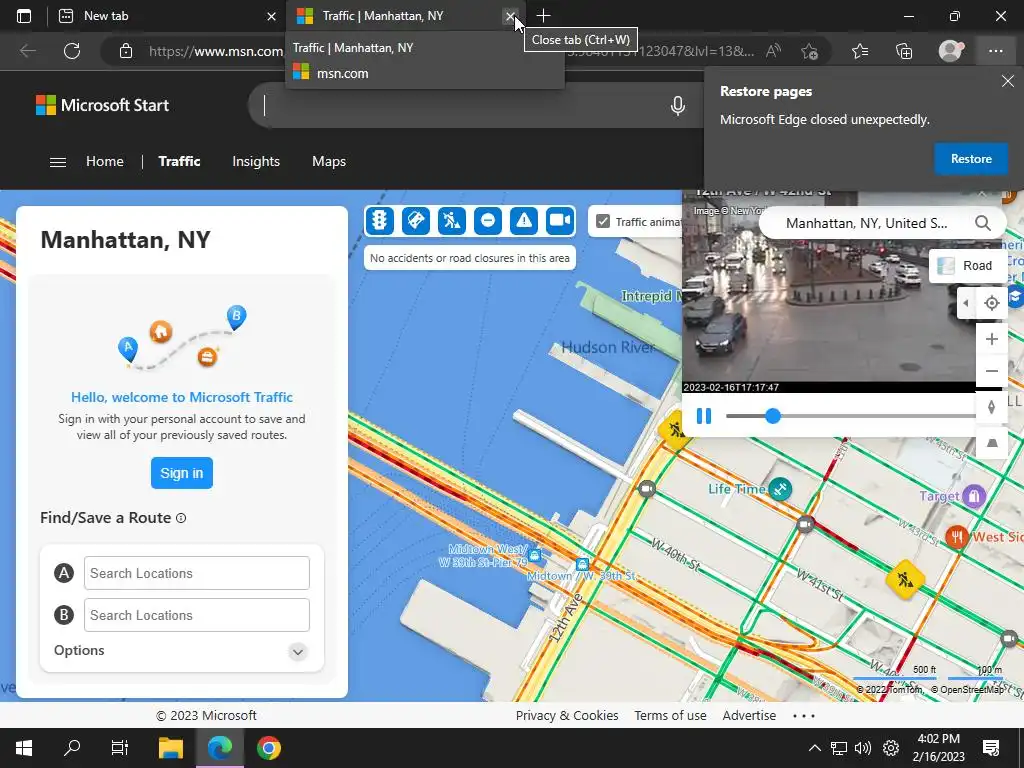Start voice search with microphone icon

pos(678,105)
